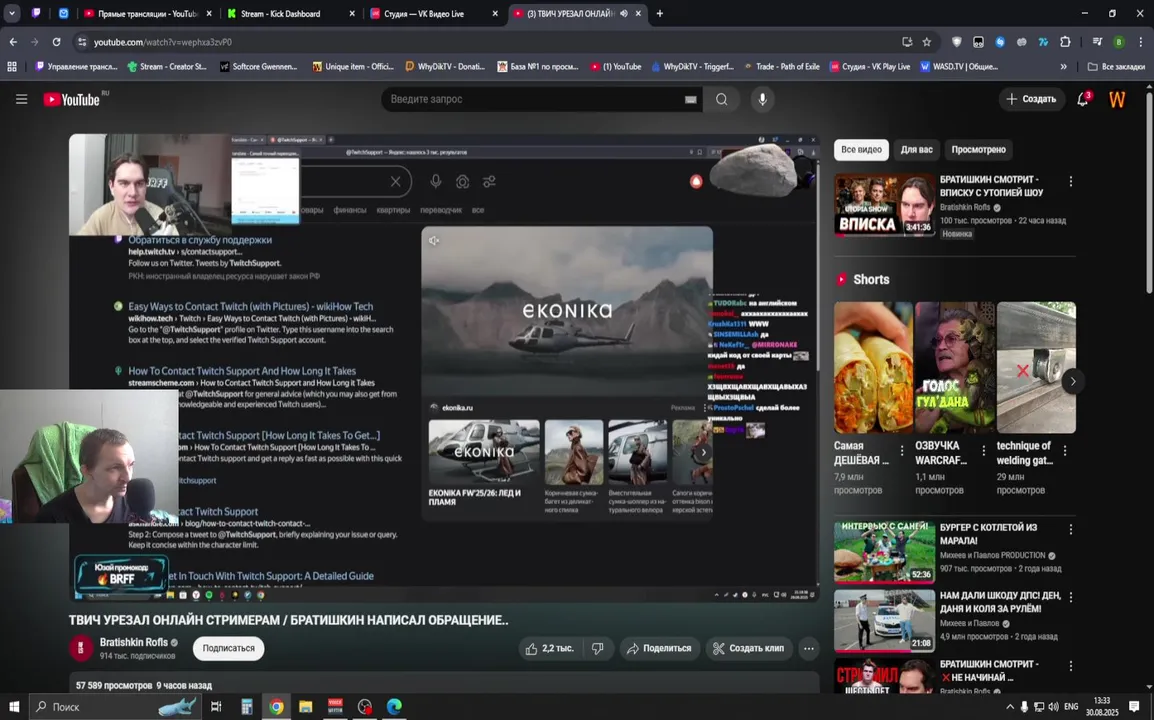Open the Bratishkin Rofls channel avatar
This screenshot has width=1154, height=720.
click(81, 648)
